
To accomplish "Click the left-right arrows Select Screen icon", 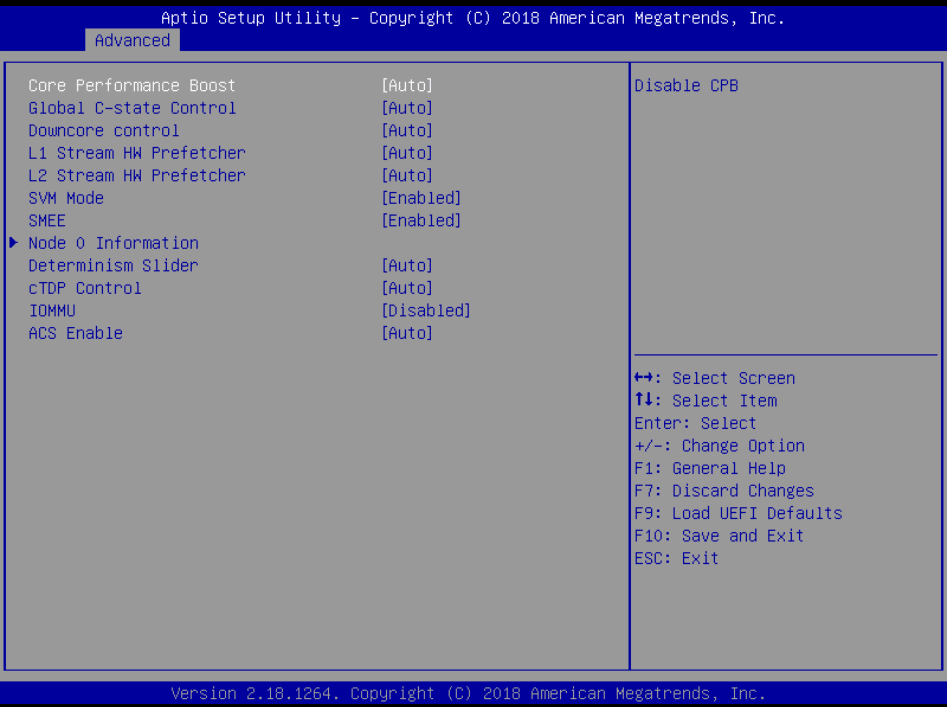I will click(x=644, y=378).
